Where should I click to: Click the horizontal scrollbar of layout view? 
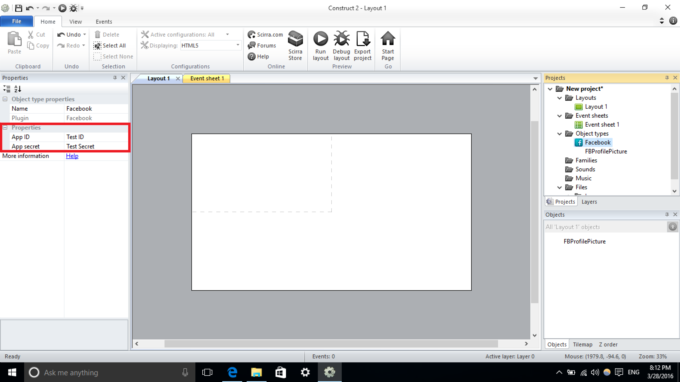331,343
